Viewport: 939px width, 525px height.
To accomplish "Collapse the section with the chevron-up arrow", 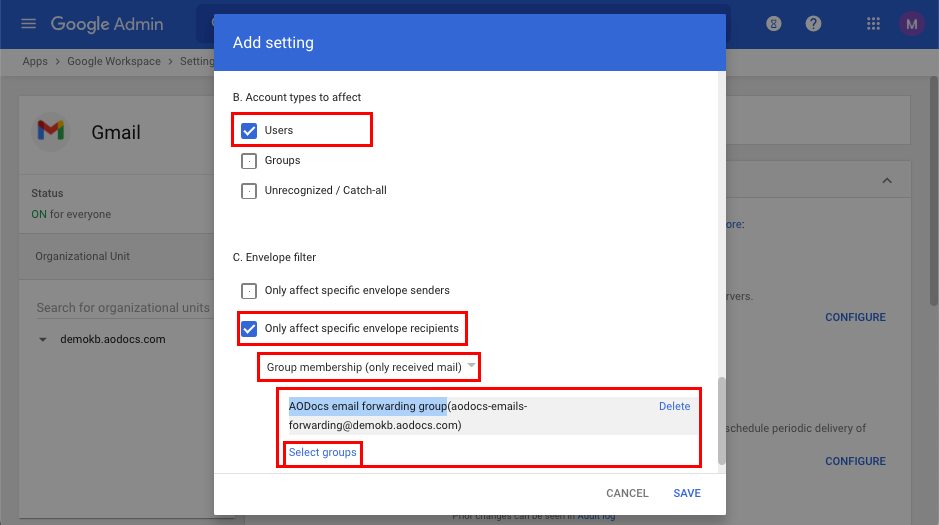I will 887,181.
